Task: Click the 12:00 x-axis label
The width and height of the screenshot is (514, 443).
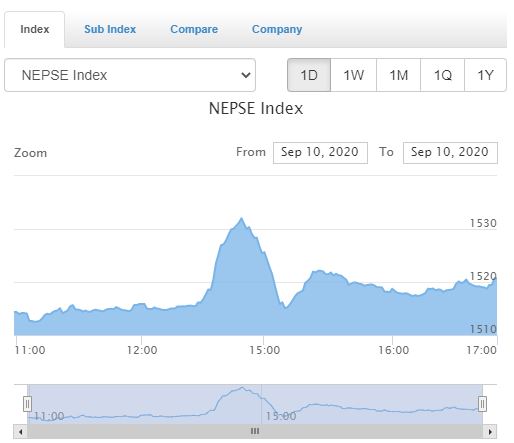Action: click(142, 350)
